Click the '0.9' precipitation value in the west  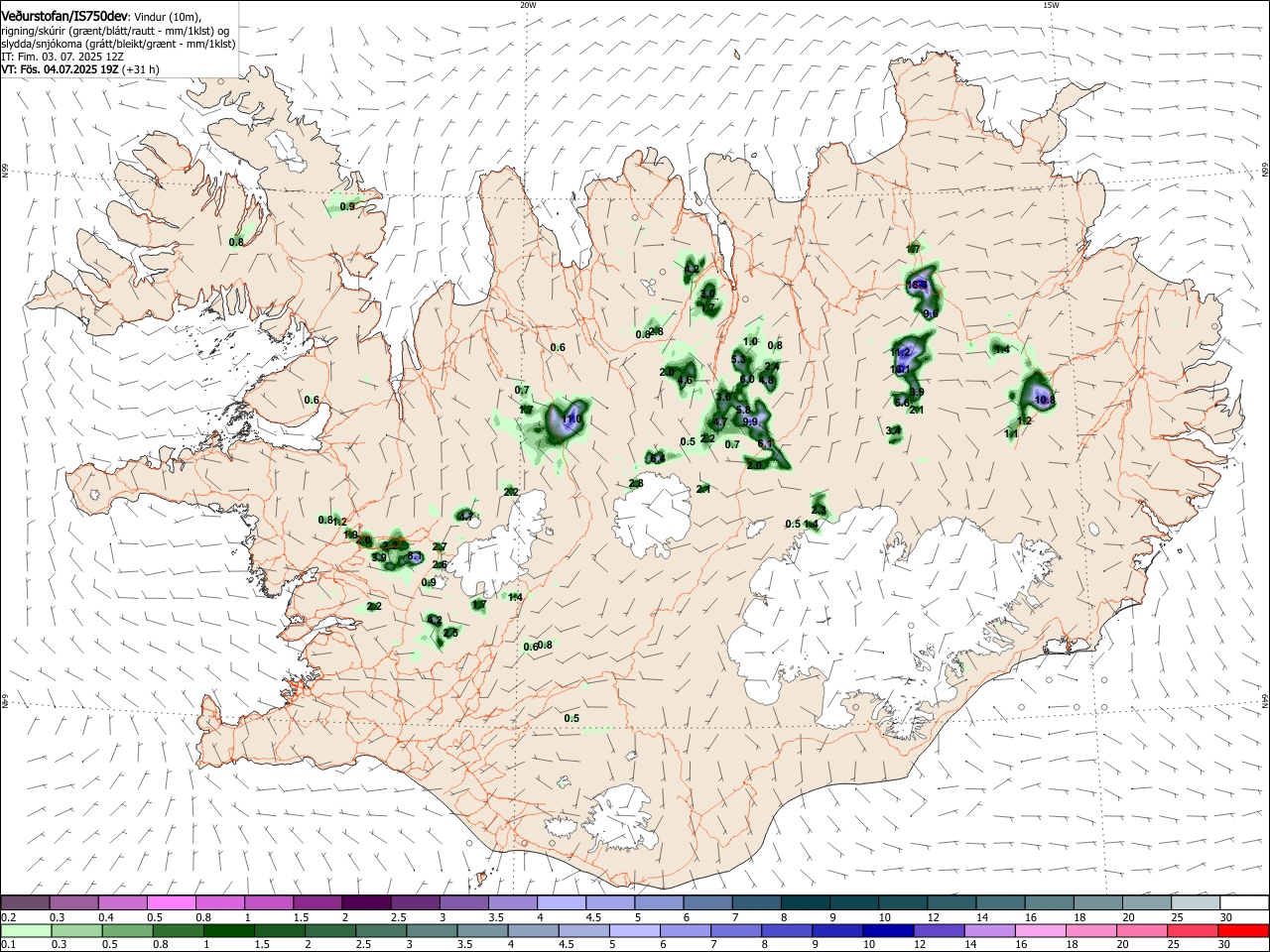429,582
